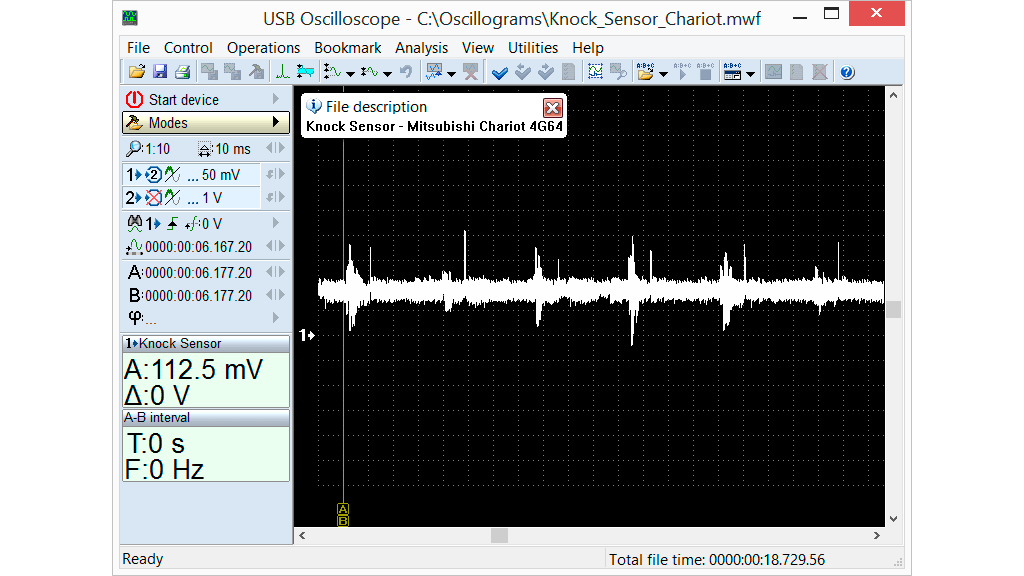Open the Utilities menu
Viewport: 1024px width, 576px height.
533,48
